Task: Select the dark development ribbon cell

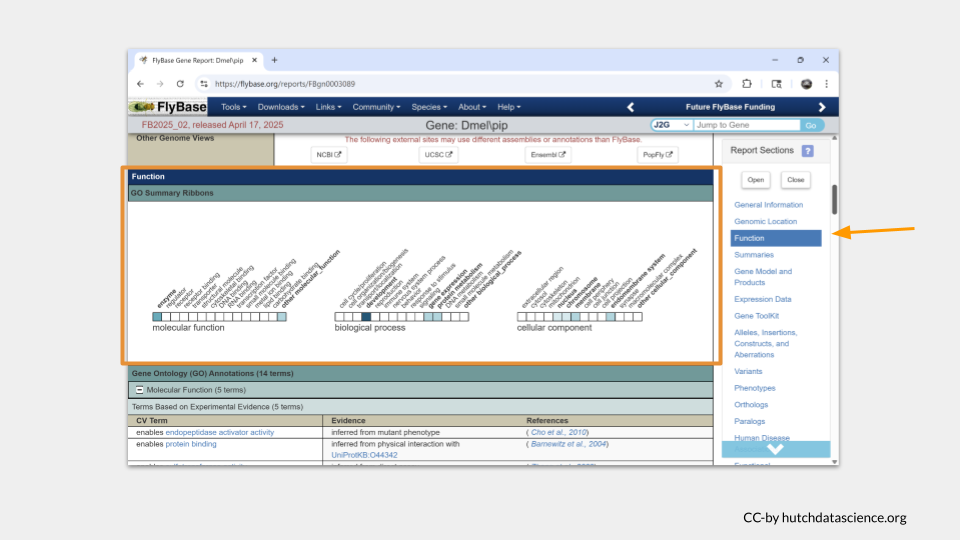Action: (x=366, y=317)
